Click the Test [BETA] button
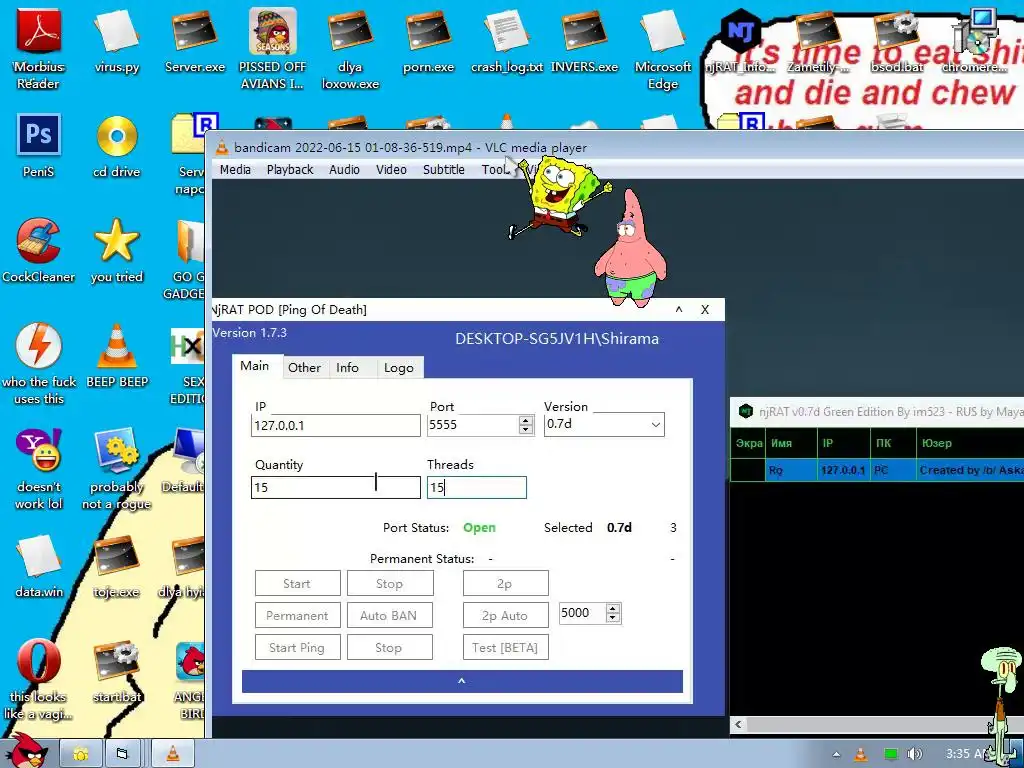This screenshot has height=768, width=1024. [x=505, y=647]
